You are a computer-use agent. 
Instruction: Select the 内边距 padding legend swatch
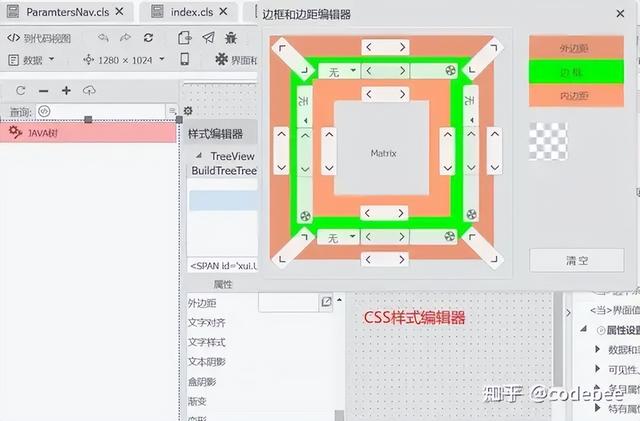[x=576, y=96]
